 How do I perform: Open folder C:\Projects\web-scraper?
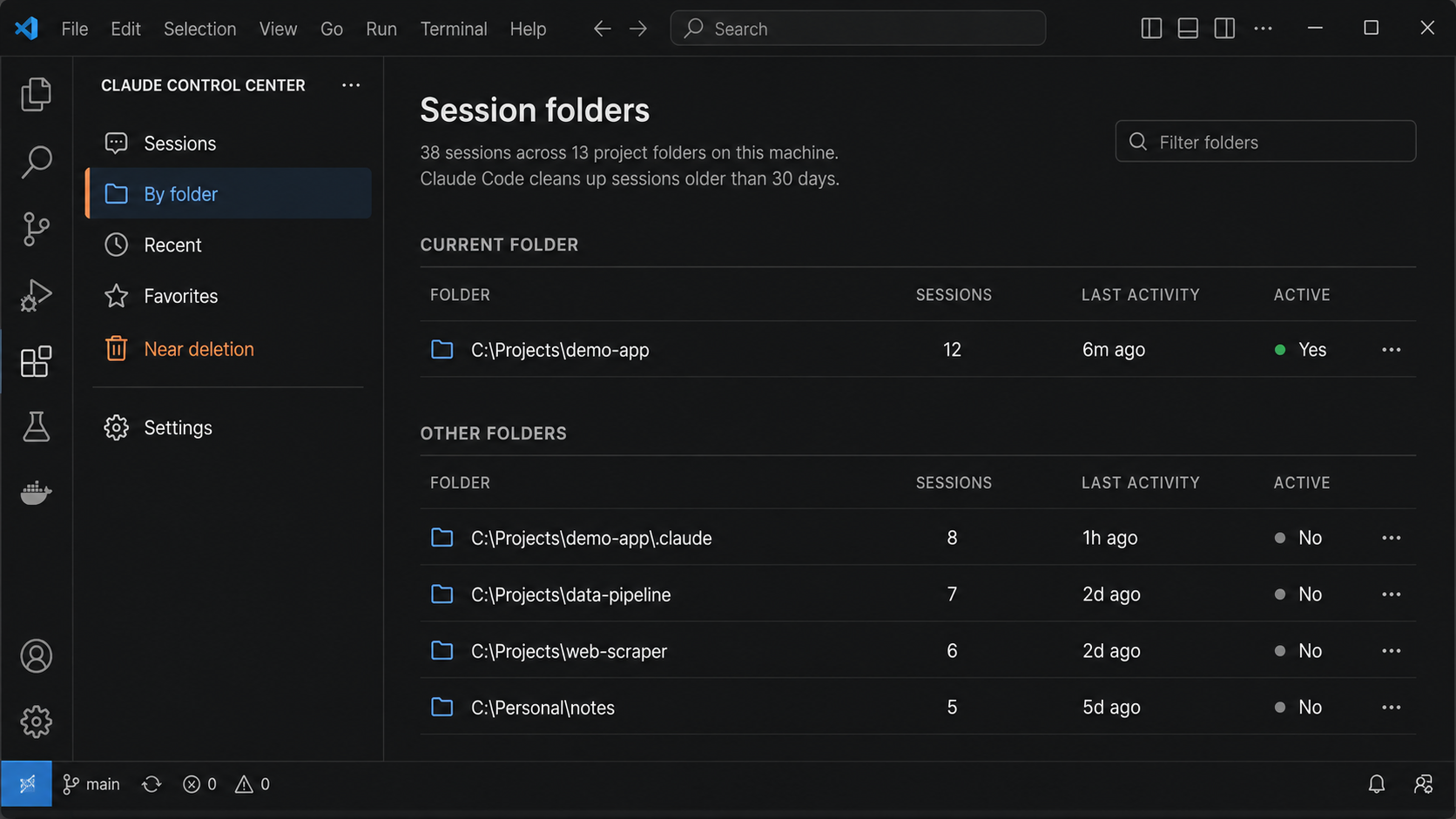point(569,651)
